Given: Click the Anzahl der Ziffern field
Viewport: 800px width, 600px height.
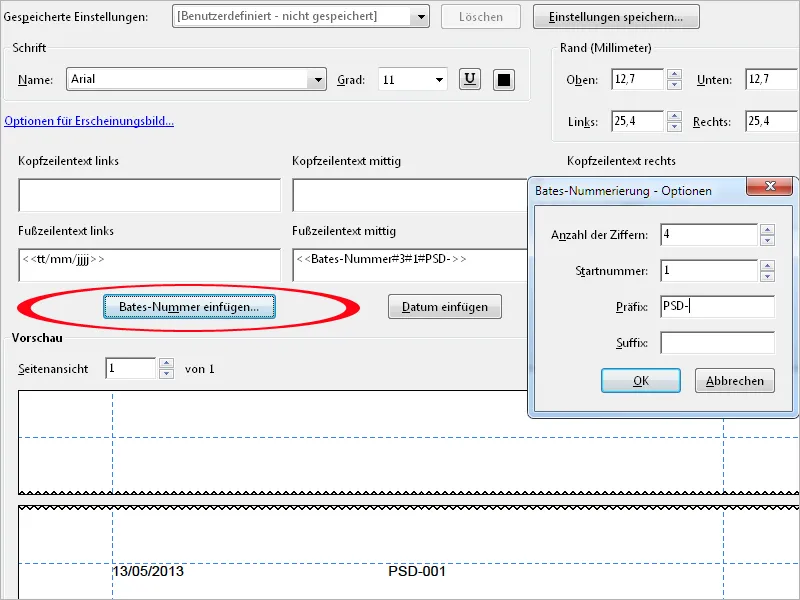Looking at the screenshot, I should pyautogui.click(x=709, y=235).
